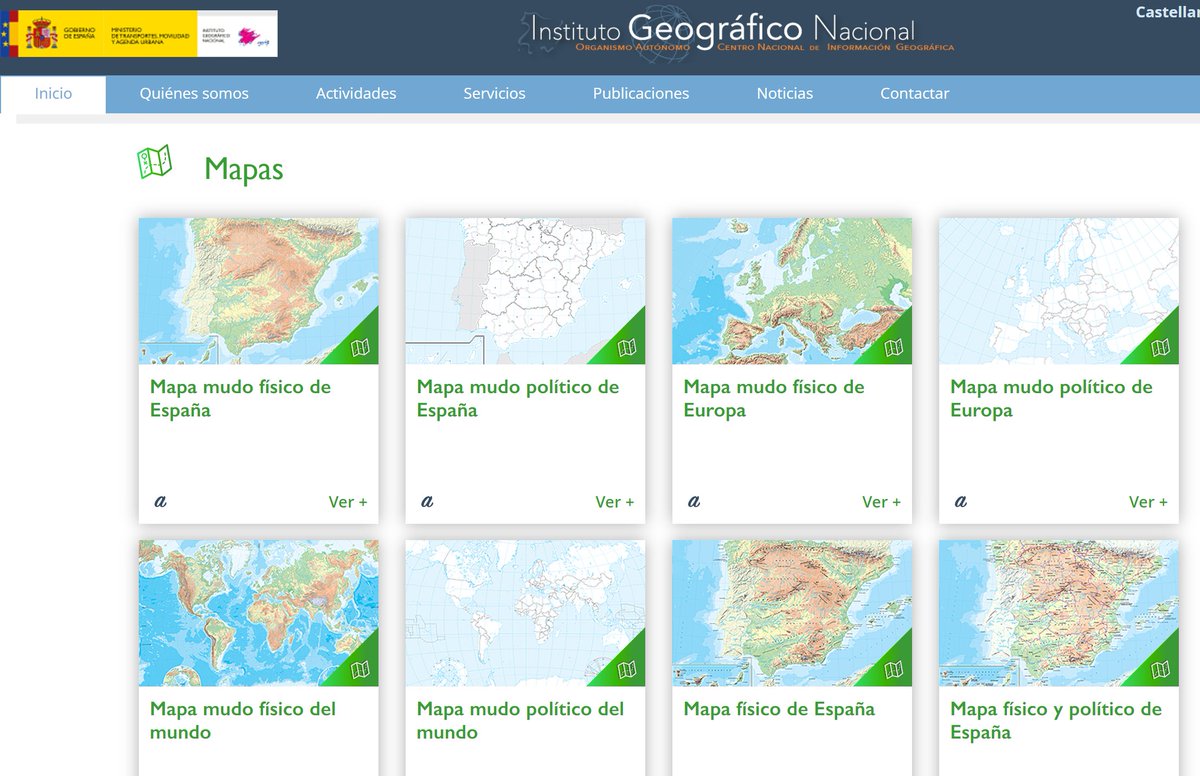Click the Mapas section heading
Image resolution: width=1200 pixels, height=776 pixels.
[244, 169]
